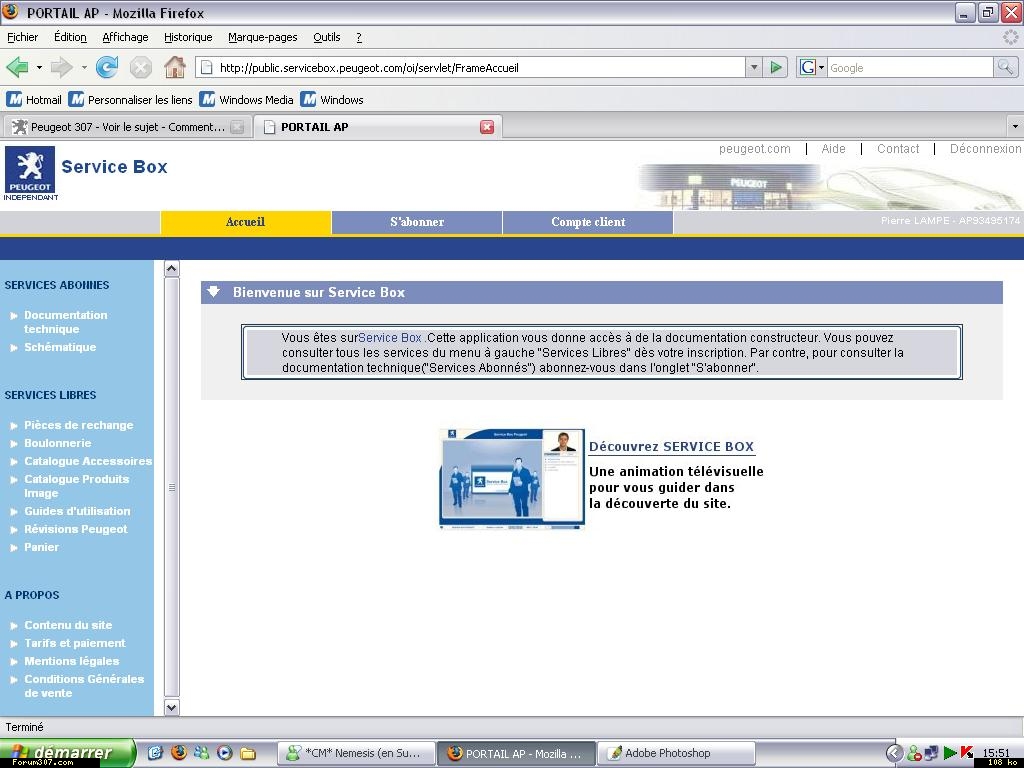Open Contenu du site

coord(68,625)
